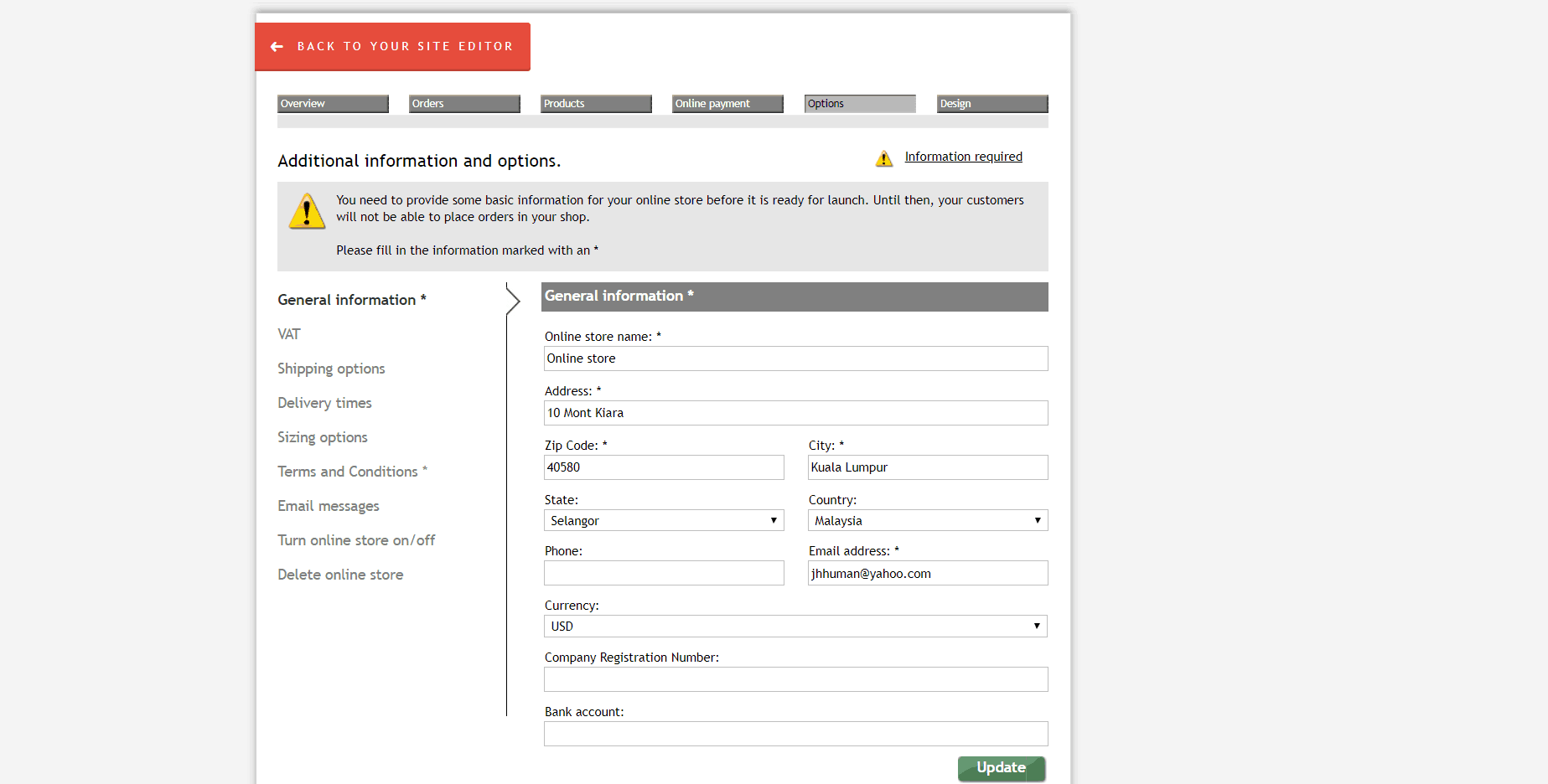Viewport: 1548px width, 784px height.
Task: Click the 'Bank account:' label
Action: point(584,712)
